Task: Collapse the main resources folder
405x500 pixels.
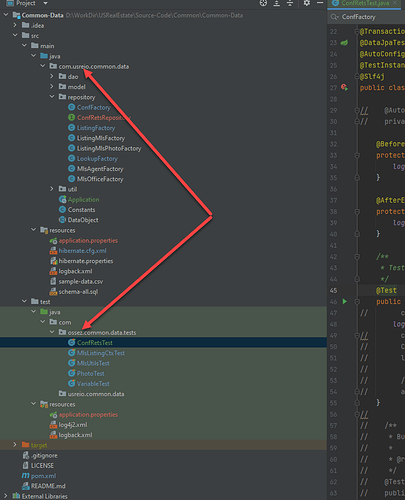Action: (x=33, y=230)
